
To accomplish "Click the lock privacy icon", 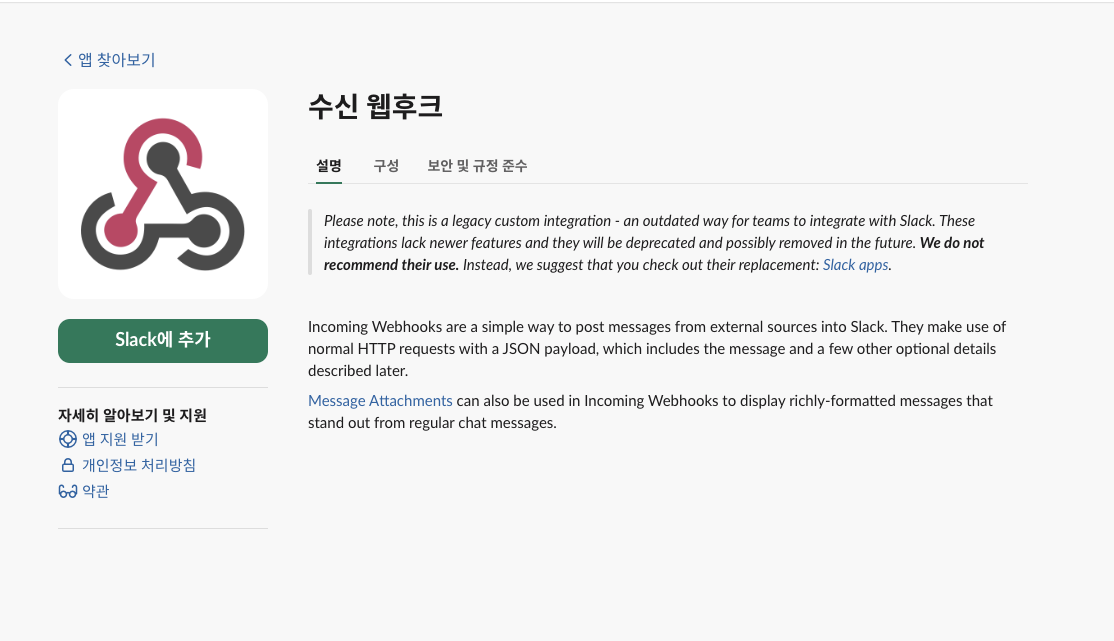I will click(67, 465).
